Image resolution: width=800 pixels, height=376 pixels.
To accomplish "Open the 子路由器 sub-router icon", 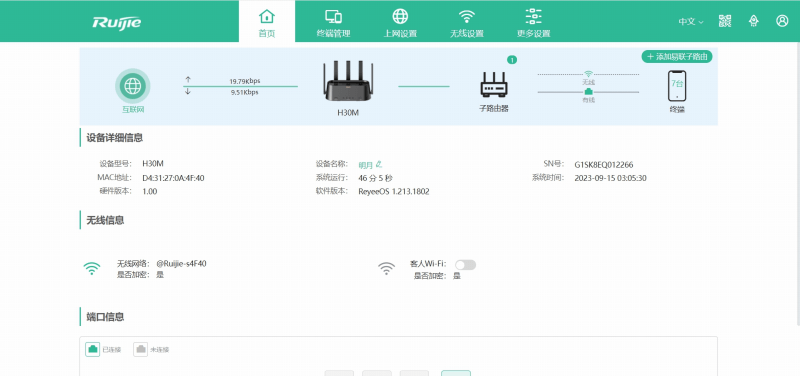I will 493,85.
